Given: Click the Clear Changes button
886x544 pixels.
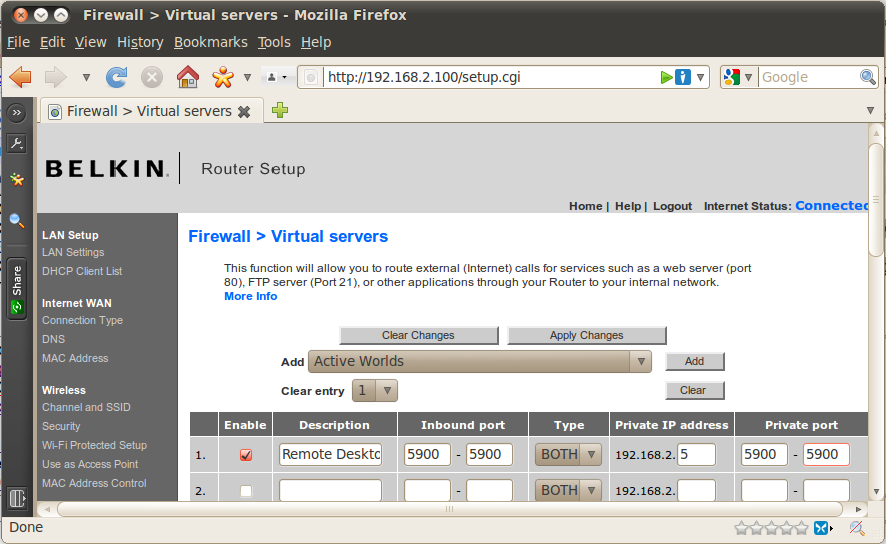Looking at the screenshot, I should pos(419,335).
